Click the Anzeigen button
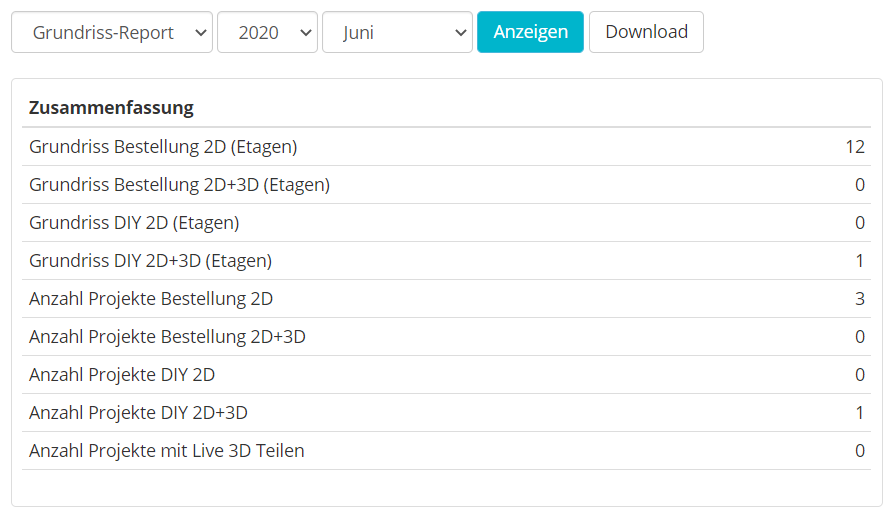 pos(530,32)
